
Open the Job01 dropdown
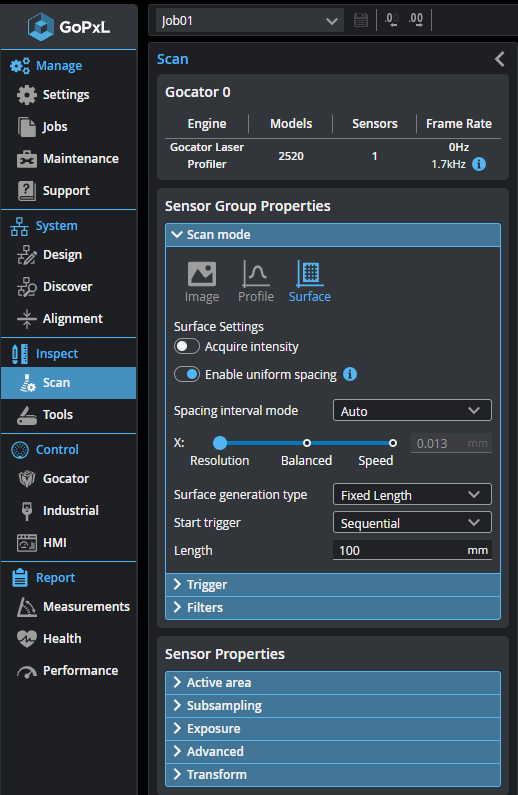[250, 21]
